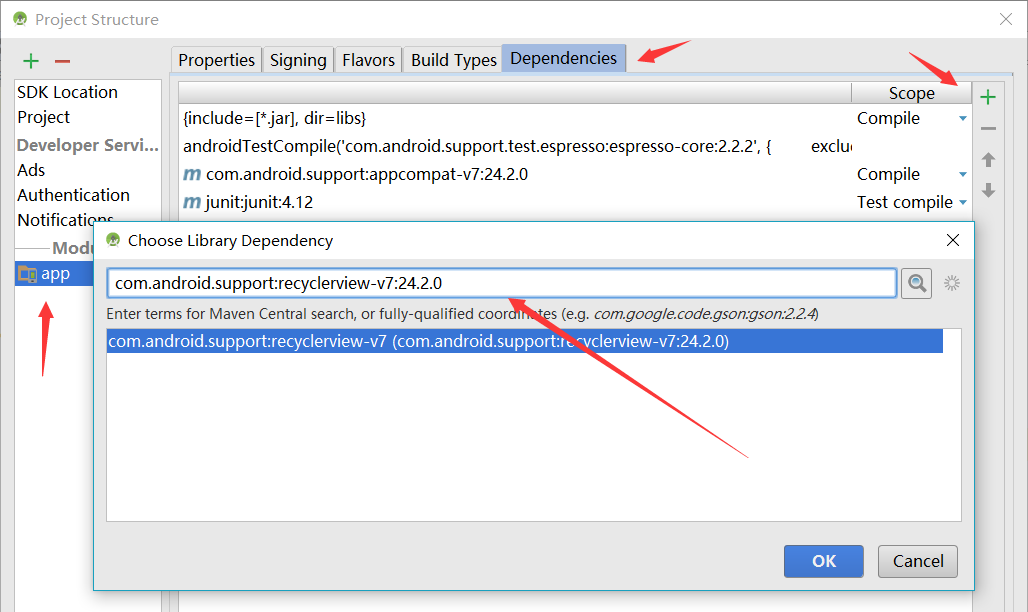1028x612 pixels.
Task: Click the green plus to add a module
Action: [x=31, y=61]
